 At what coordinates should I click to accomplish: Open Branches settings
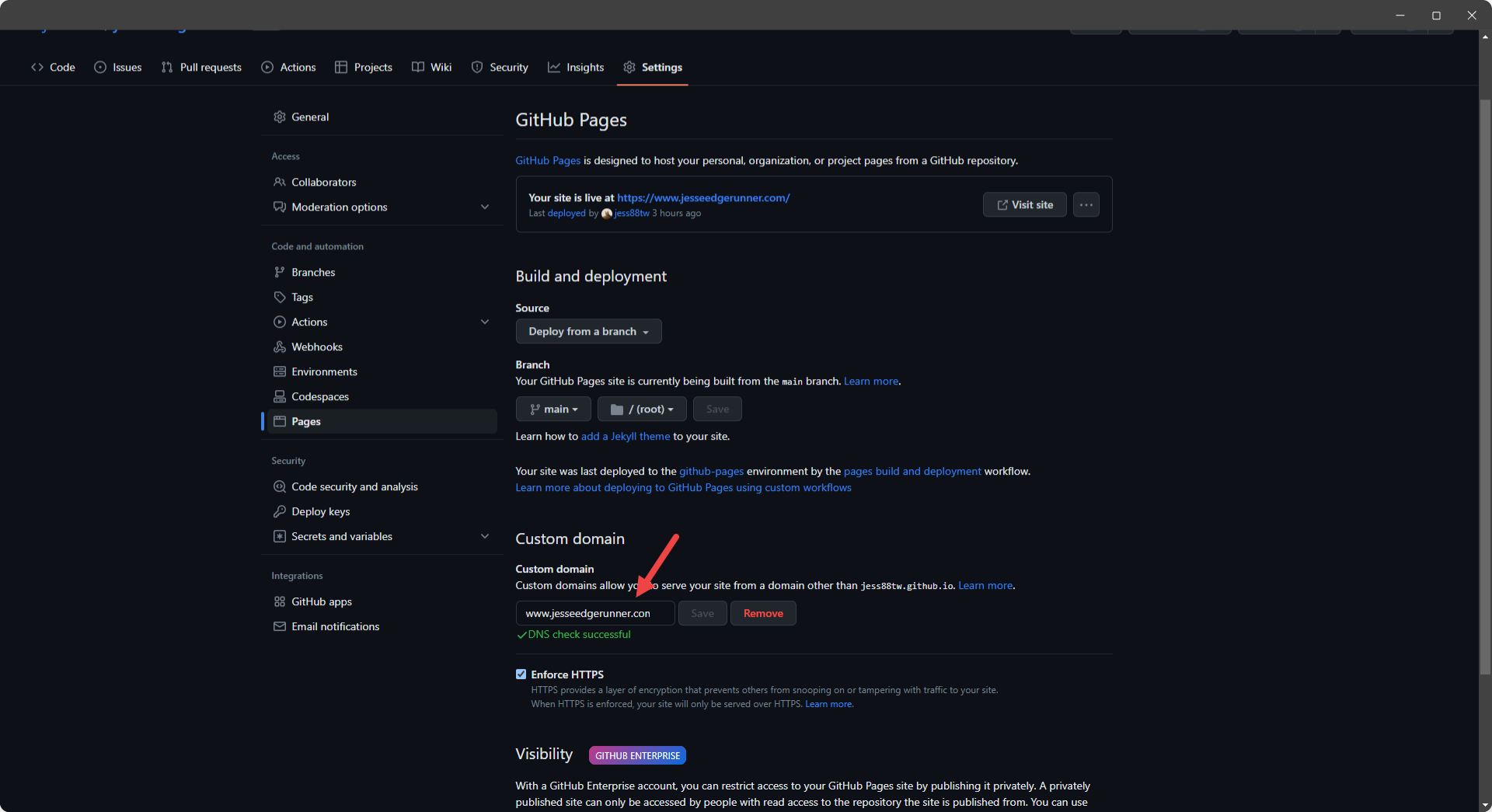(x=382, y=272)
